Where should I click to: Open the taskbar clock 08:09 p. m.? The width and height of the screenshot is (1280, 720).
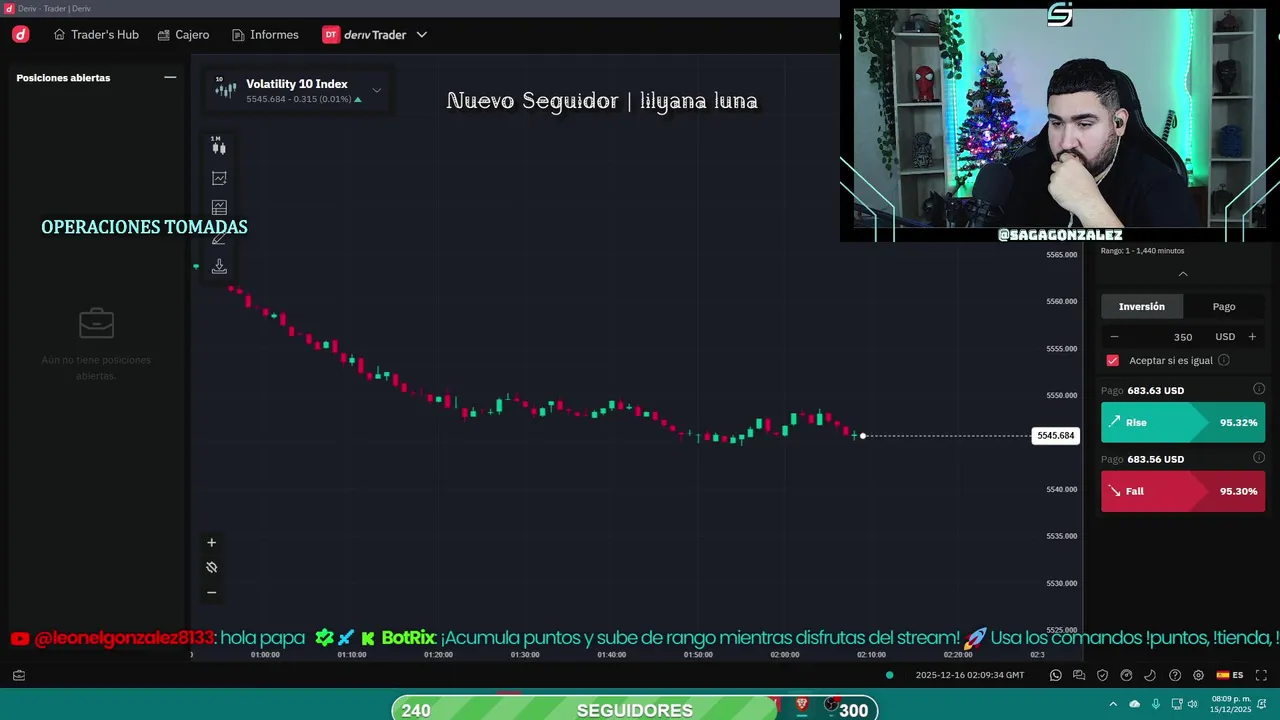point(1230,704)
